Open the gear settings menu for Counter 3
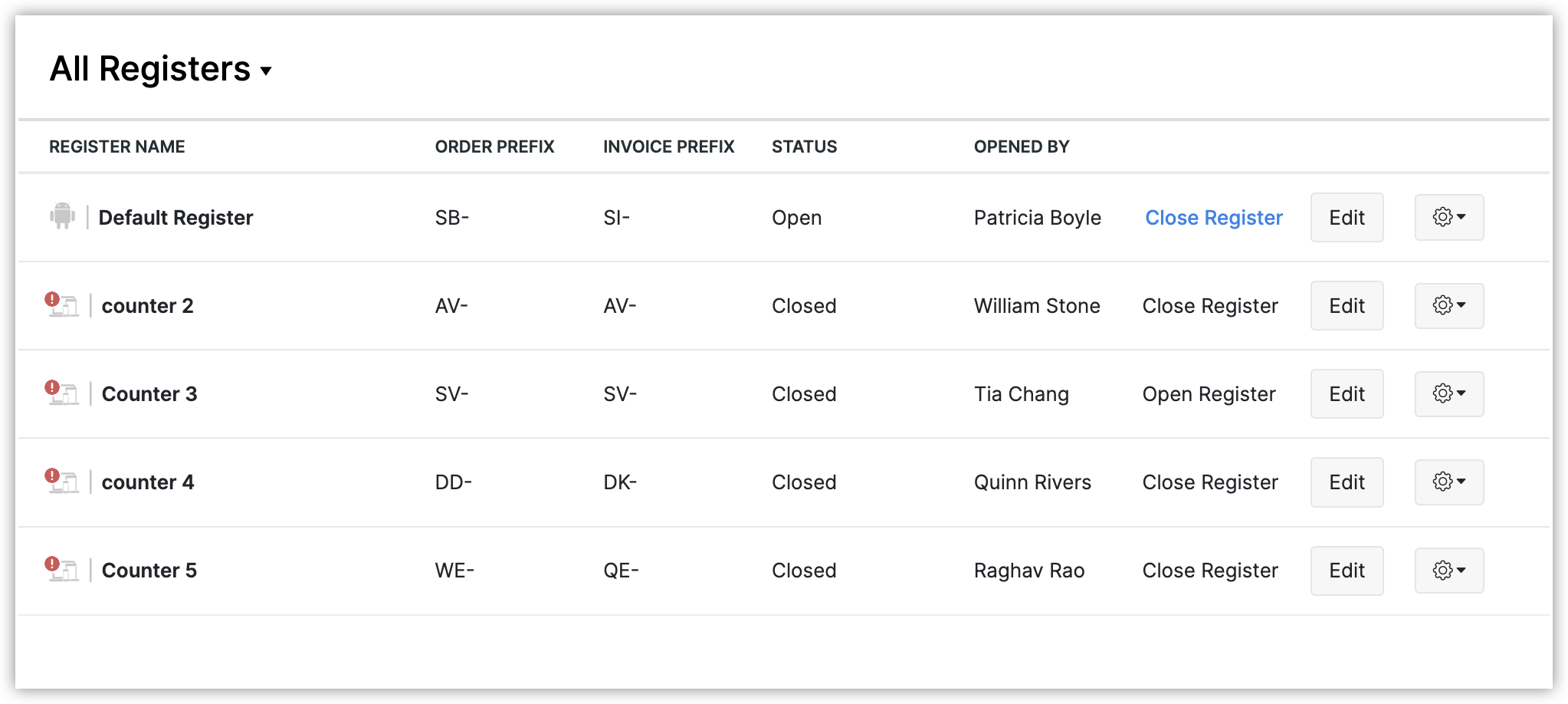Viewport: 1568px width, 704px height. click(1448, 394)
